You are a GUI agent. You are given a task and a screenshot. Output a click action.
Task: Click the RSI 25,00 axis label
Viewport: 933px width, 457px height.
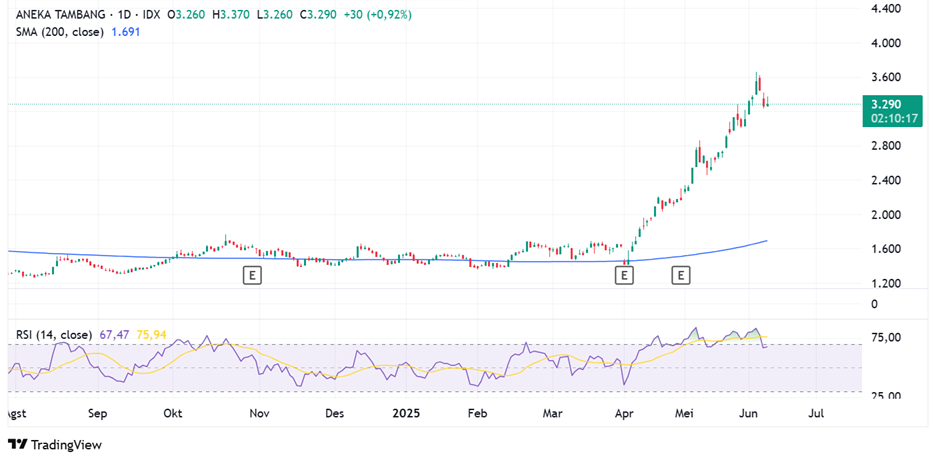click(x=886, y=396)
